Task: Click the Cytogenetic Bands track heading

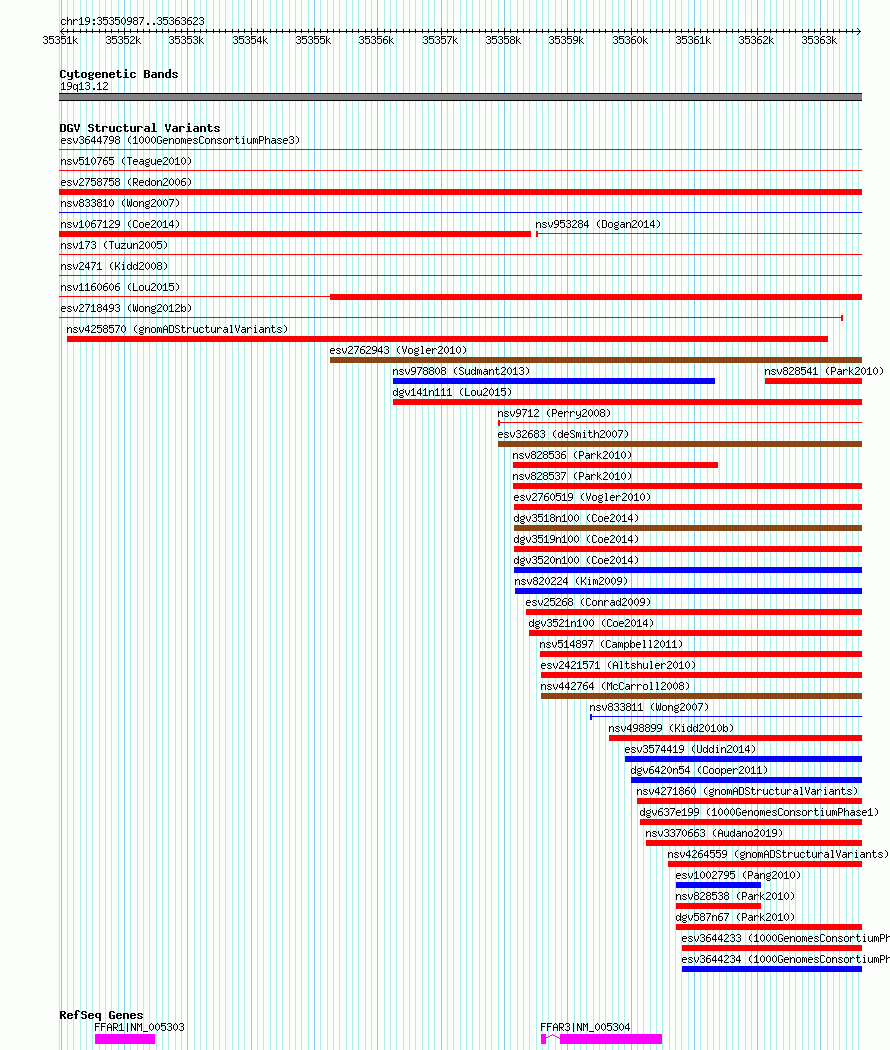Action: (119, 74)
